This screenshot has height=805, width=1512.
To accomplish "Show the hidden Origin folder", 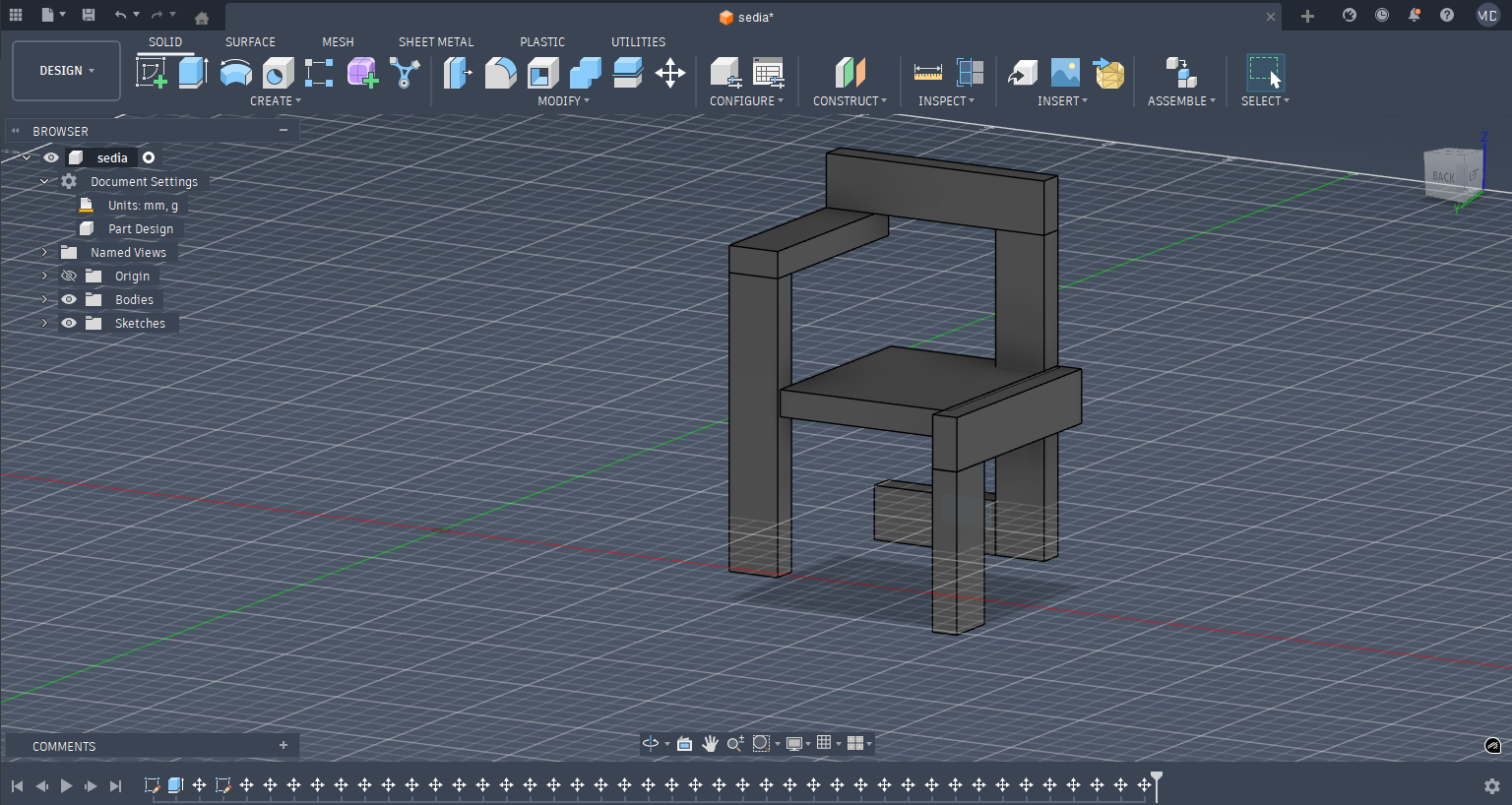I will (69, 276).
